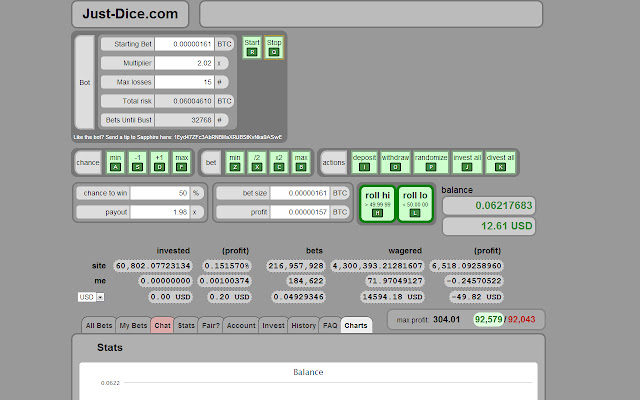
Task: Click site invested value 60,802.07723134
Action: point(153,266)
